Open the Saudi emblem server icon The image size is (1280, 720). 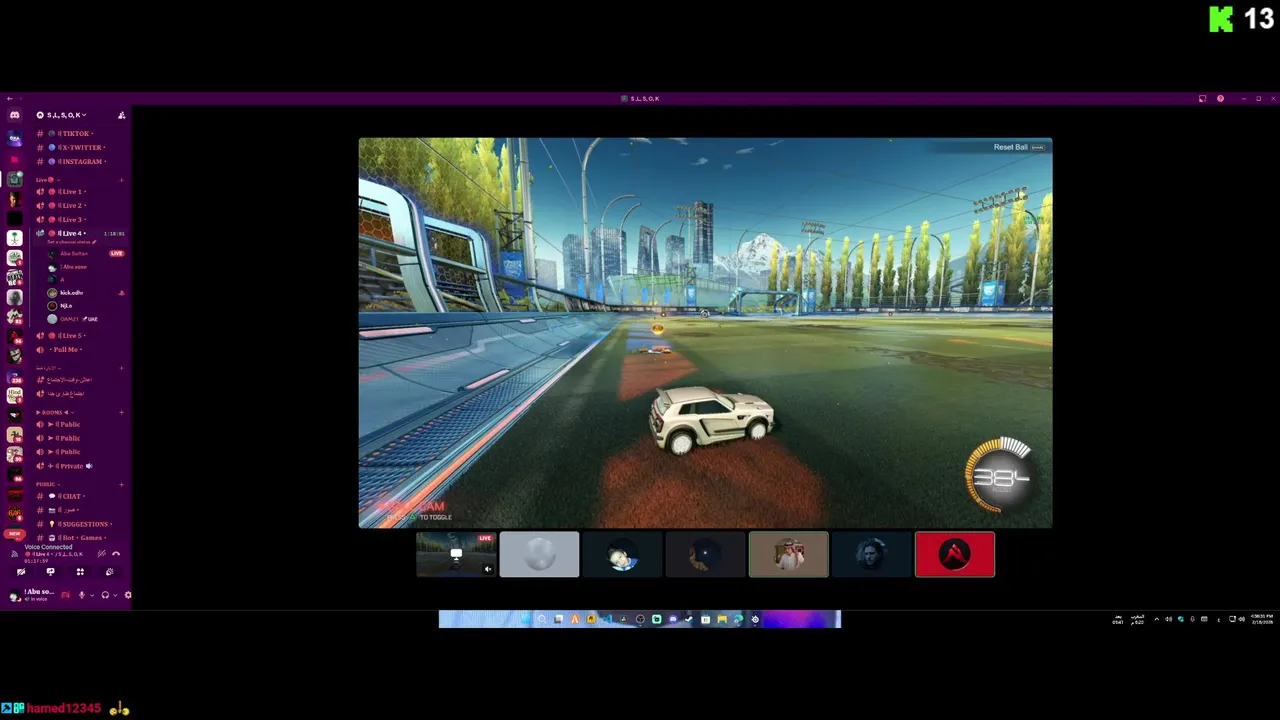coord(14,238)
